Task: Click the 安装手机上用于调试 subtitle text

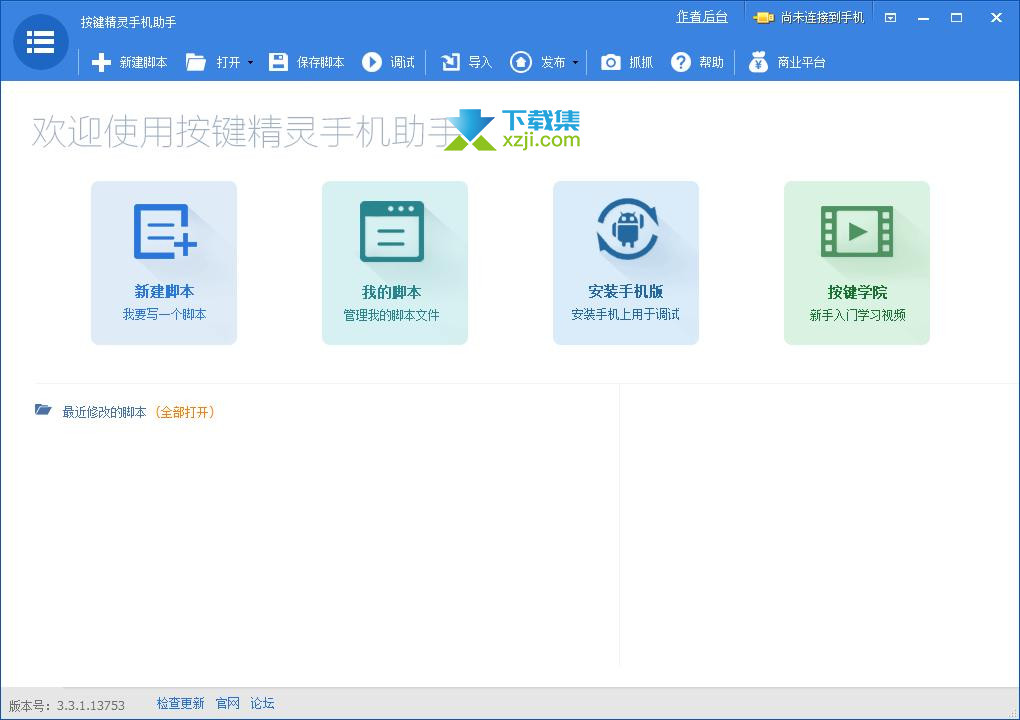Action: [625, 314]
